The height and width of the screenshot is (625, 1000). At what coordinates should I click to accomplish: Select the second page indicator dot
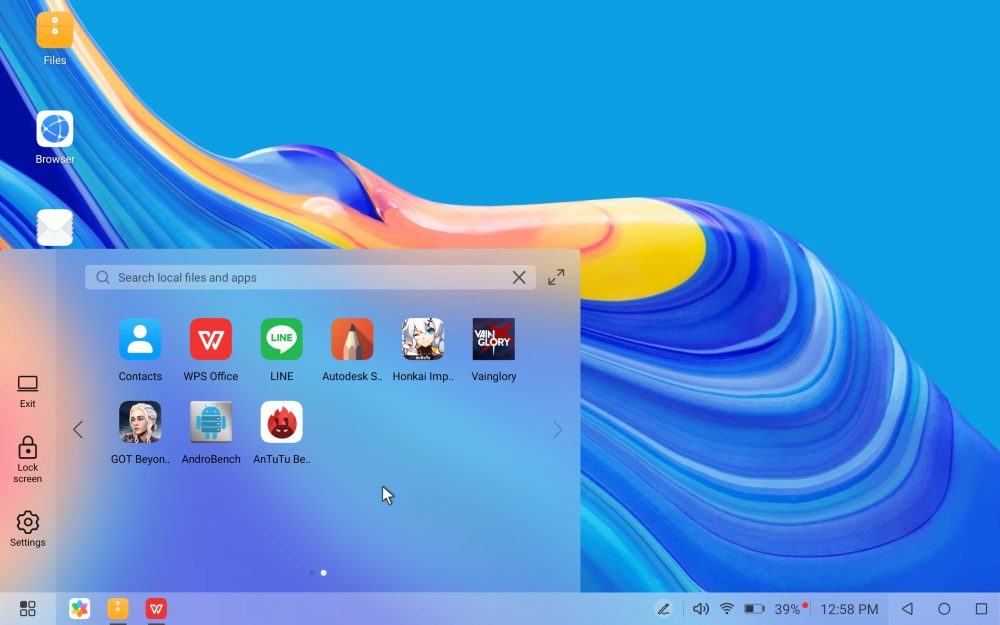[x=323, y=573]
